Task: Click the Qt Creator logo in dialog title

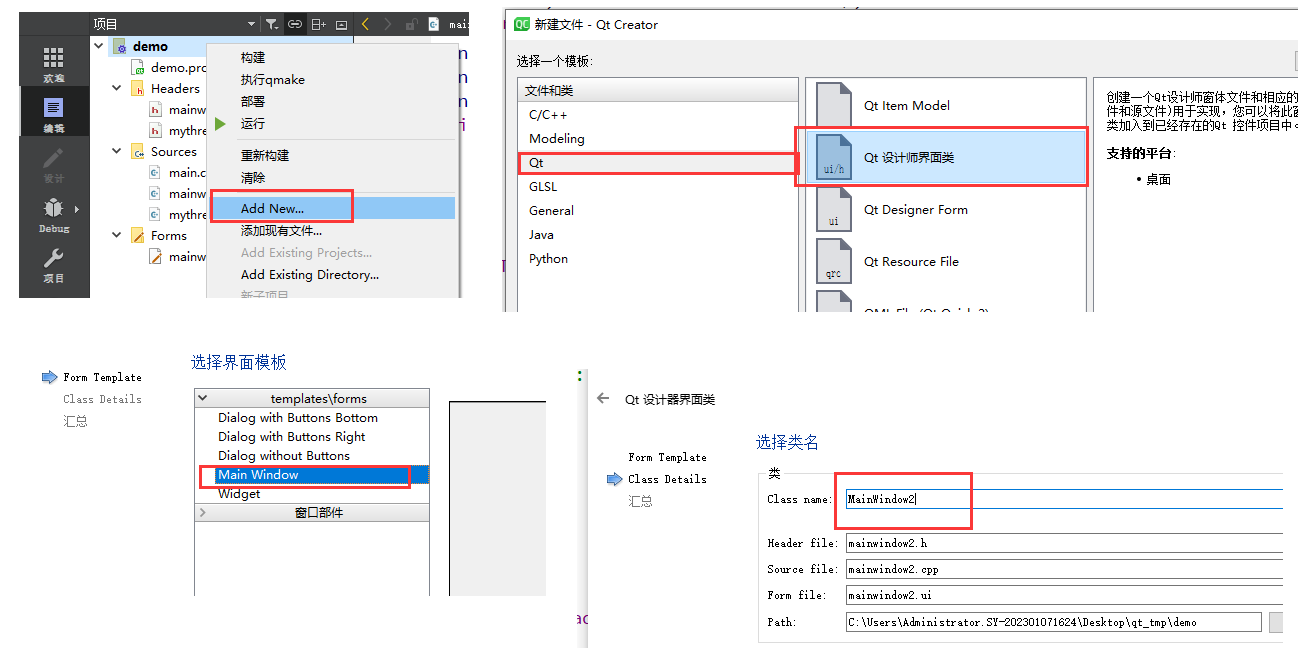Action: pyautogui.click(x=521, y=24)
